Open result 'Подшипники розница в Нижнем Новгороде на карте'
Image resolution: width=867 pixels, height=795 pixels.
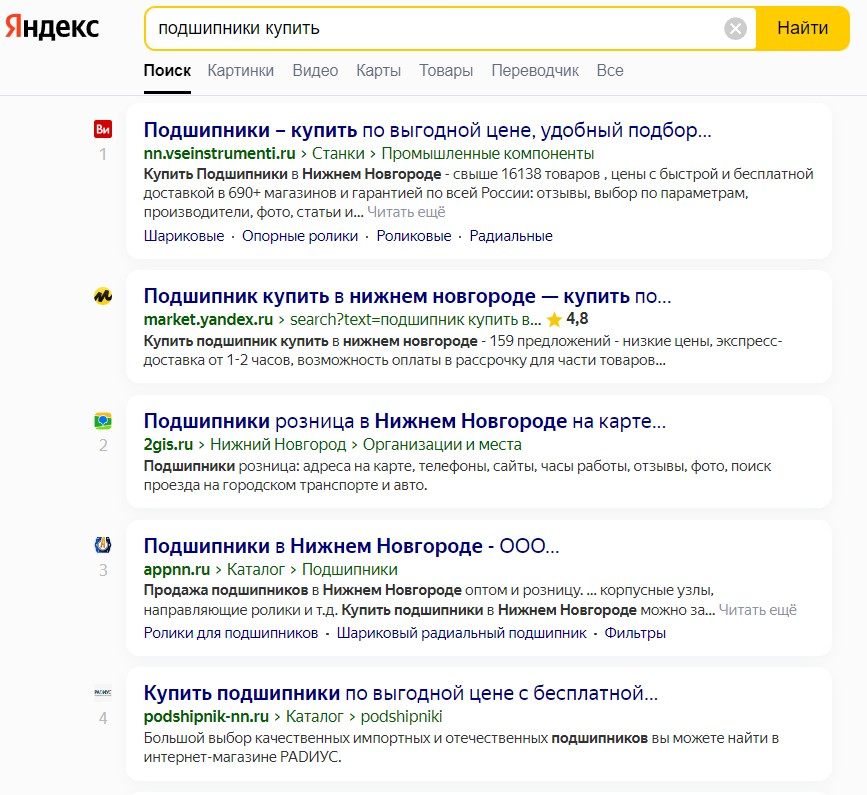click(x=405, y=422)
